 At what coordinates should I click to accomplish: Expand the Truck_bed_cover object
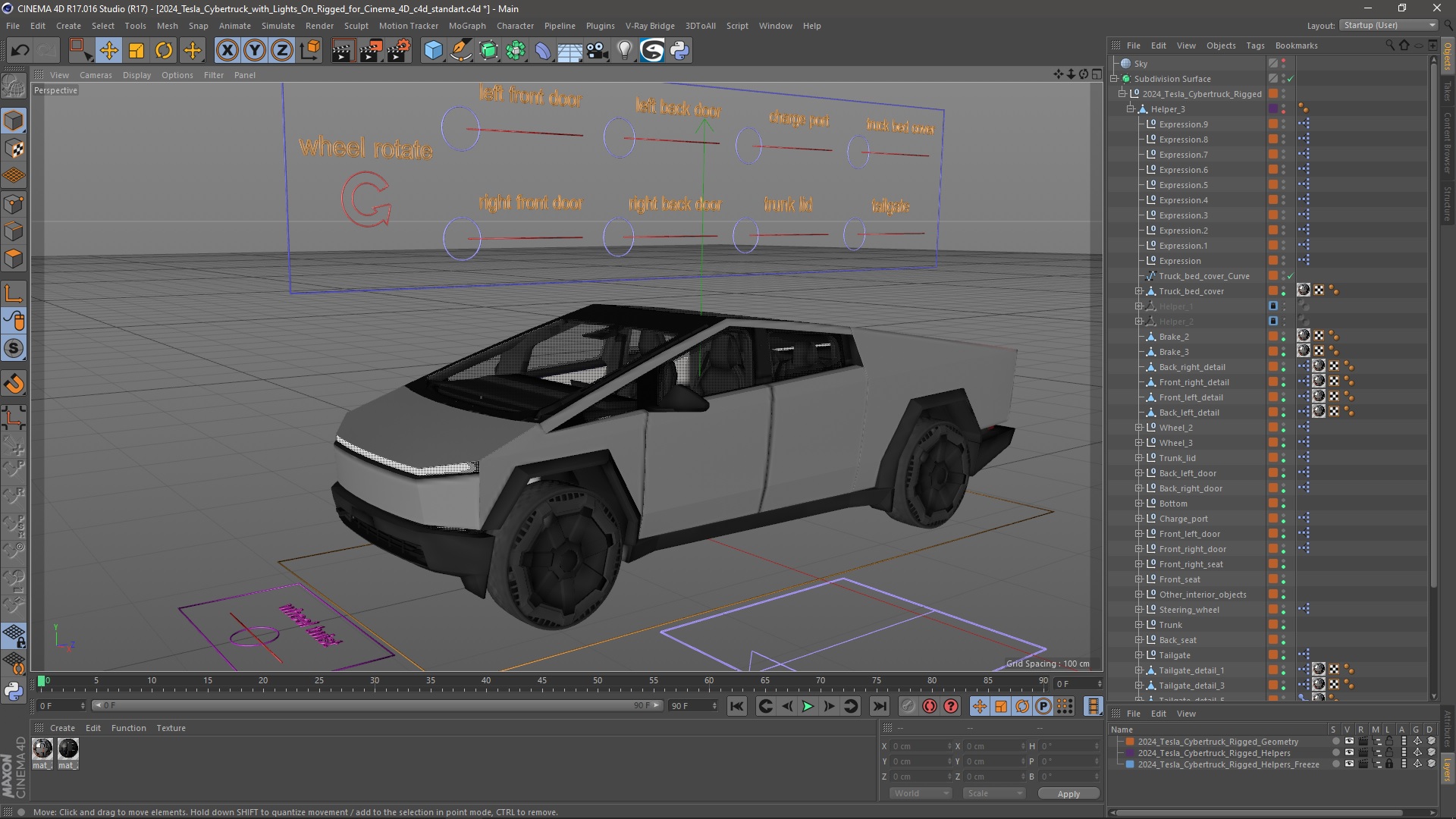point(1138,291)
